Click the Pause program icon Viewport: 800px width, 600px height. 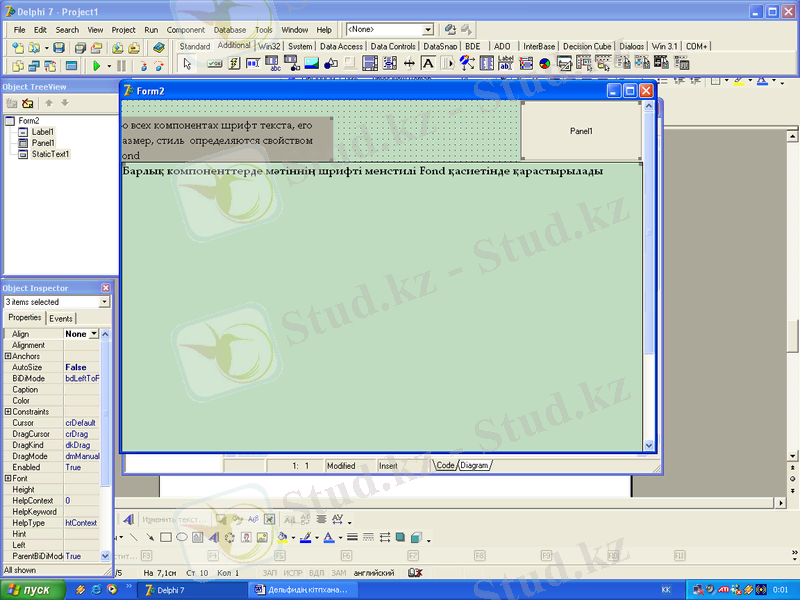pyautogui.click(x=121, y=66)
